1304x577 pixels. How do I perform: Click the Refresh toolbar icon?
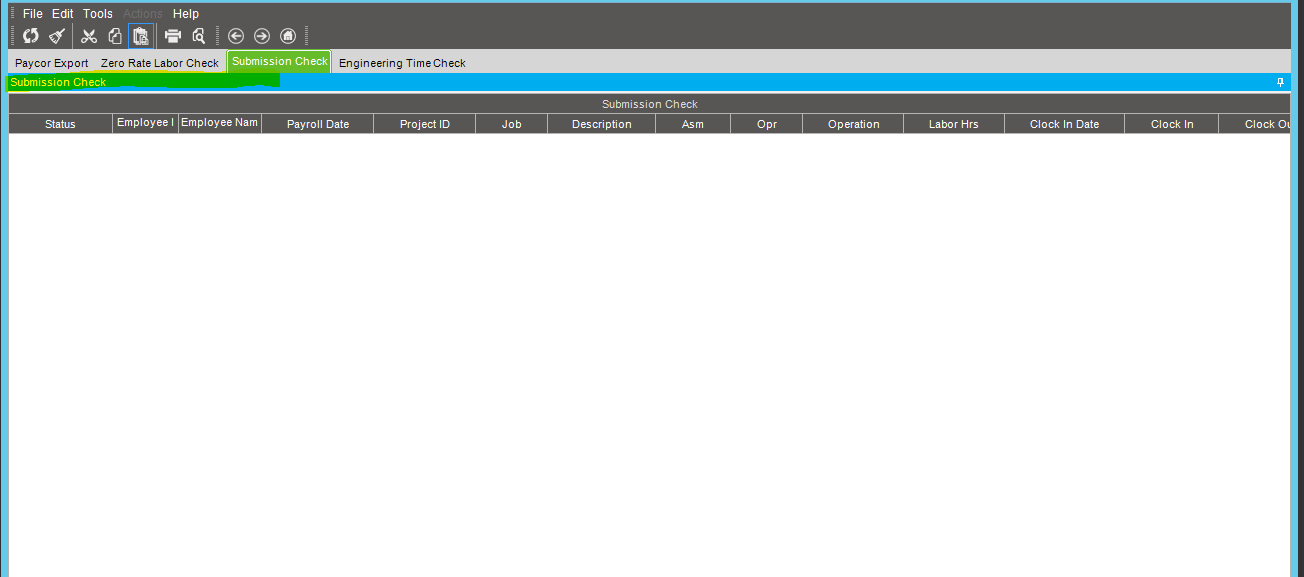(31, 36)
